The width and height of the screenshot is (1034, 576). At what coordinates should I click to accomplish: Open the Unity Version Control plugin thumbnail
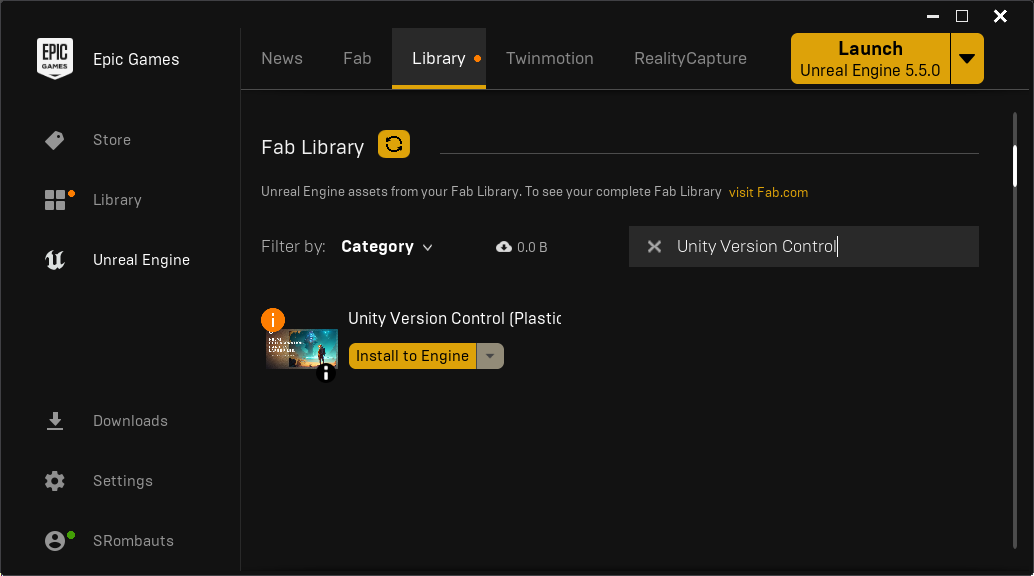coord(302,350)
